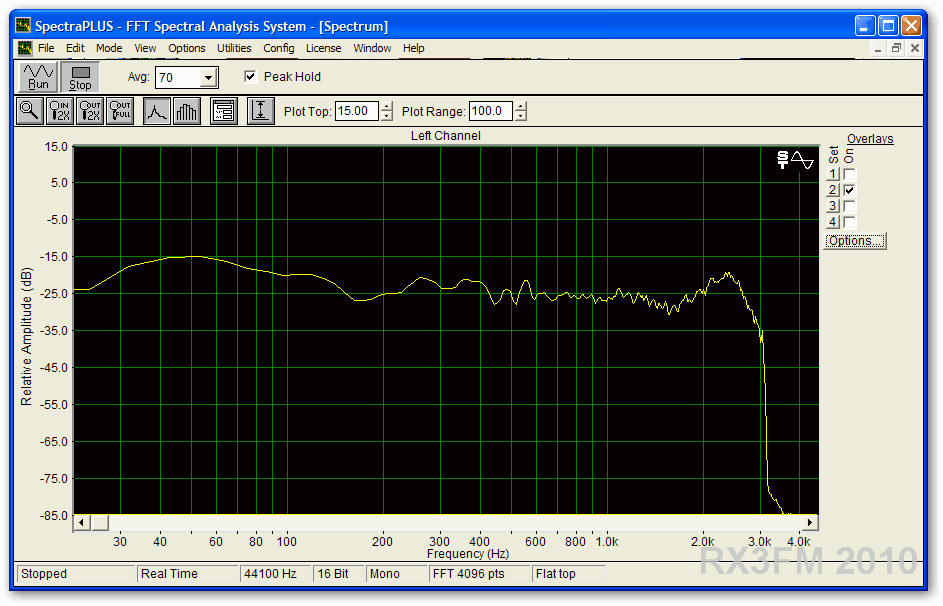Image resolution: width=943 pixels, height=606 pixels.
Task: Click into the Avg value field
Action: click(x=179, y=78)
